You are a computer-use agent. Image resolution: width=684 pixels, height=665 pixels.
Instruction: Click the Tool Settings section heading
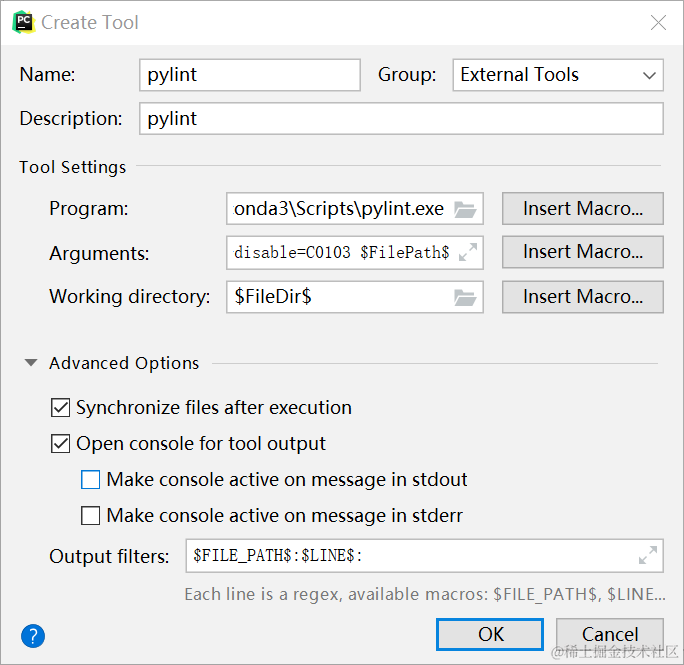coord(72,167)
